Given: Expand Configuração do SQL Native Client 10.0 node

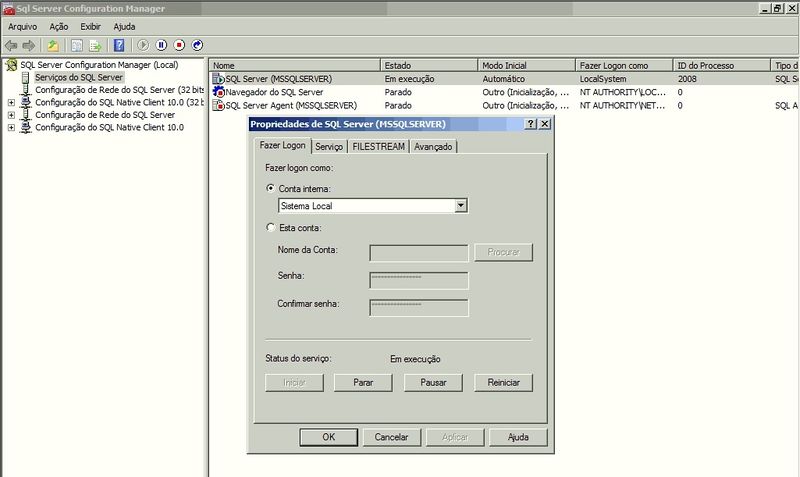Looking at the screenshot, I should coord(11,128).
